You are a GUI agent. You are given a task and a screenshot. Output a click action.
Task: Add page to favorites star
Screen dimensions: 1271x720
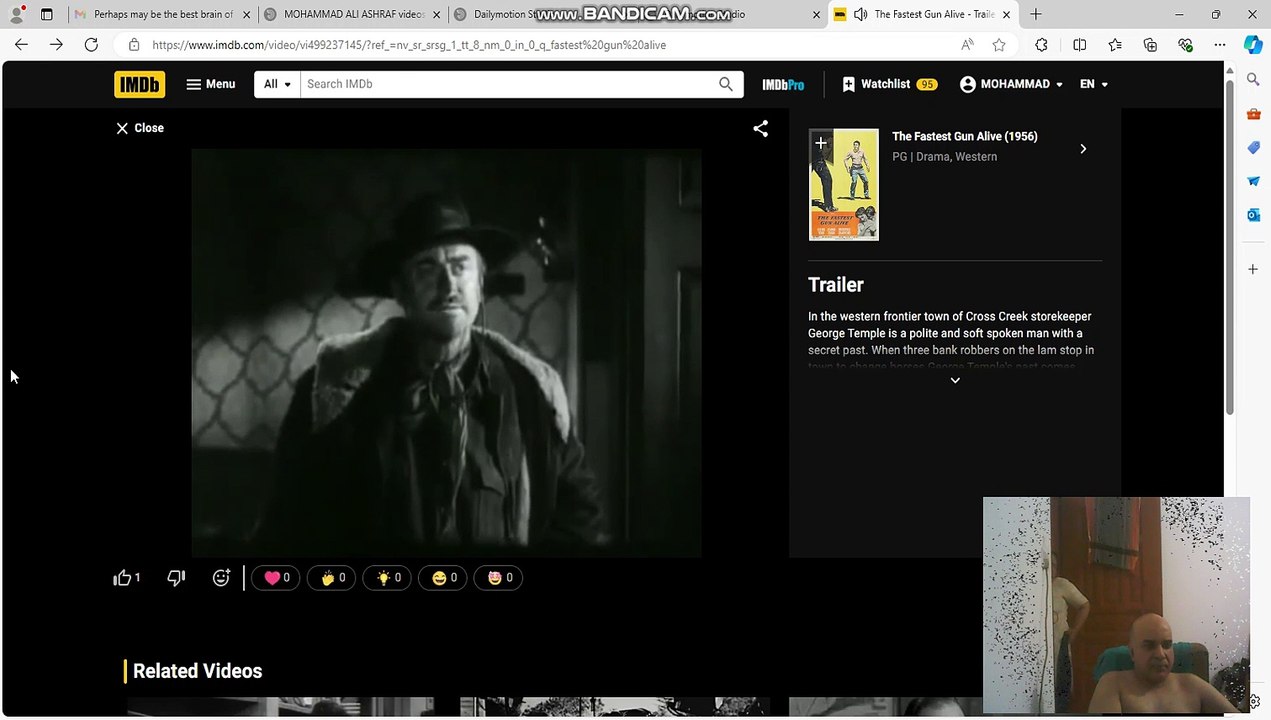pos(999,45)
